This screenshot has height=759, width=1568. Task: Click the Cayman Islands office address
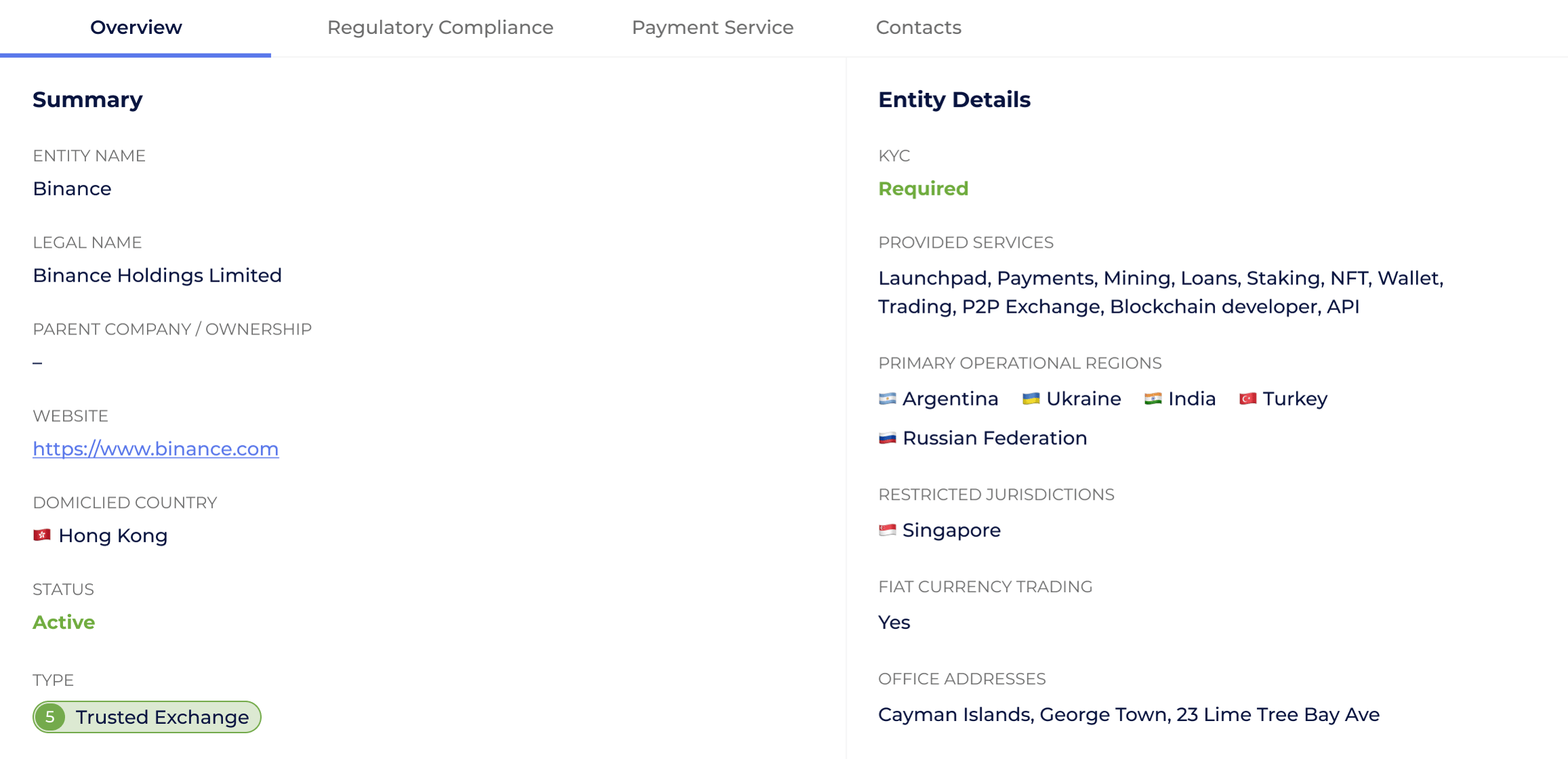point(1129,715)
